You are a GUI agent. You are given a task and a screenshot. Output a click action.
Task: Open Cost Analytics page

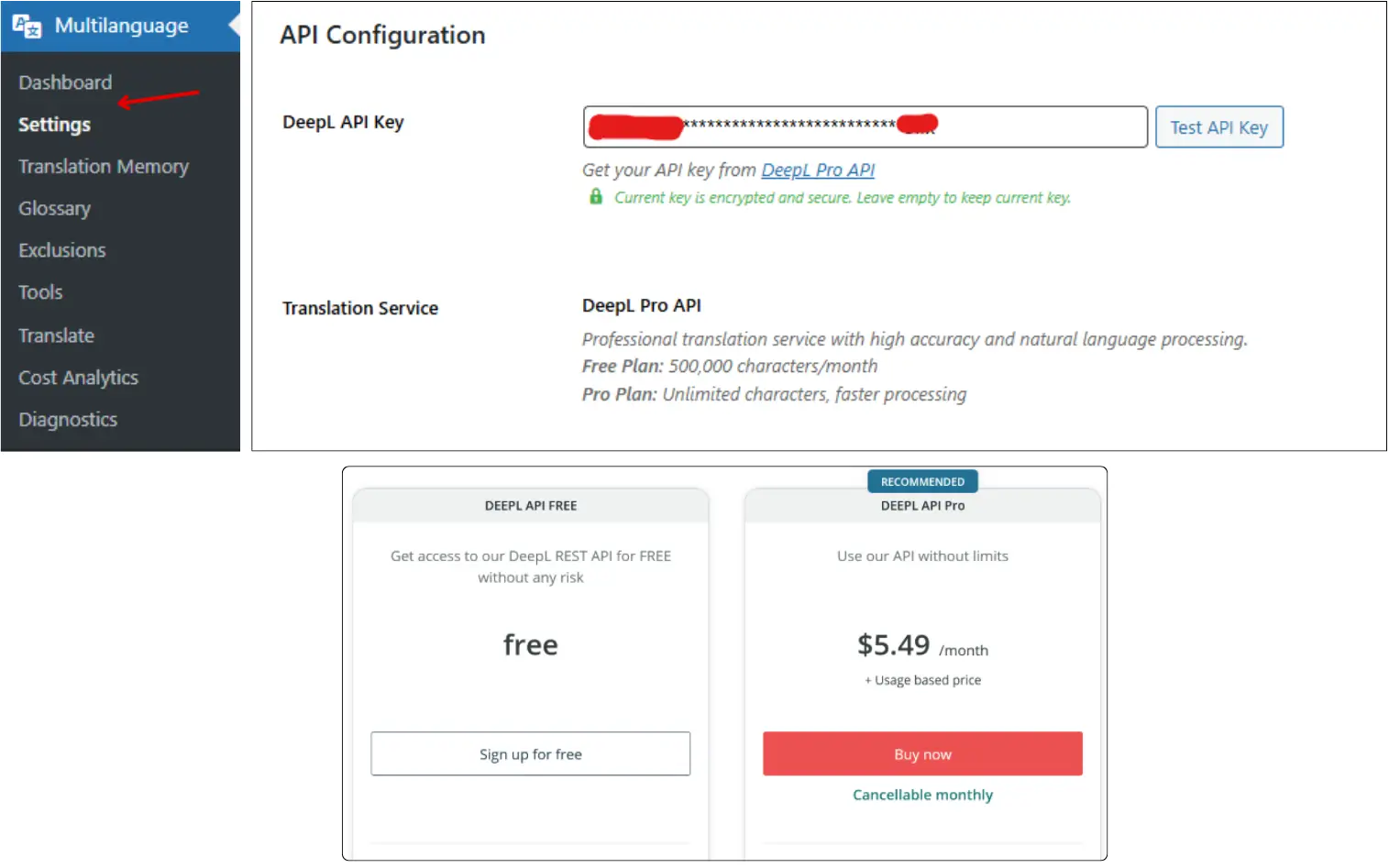coord(78,377)
